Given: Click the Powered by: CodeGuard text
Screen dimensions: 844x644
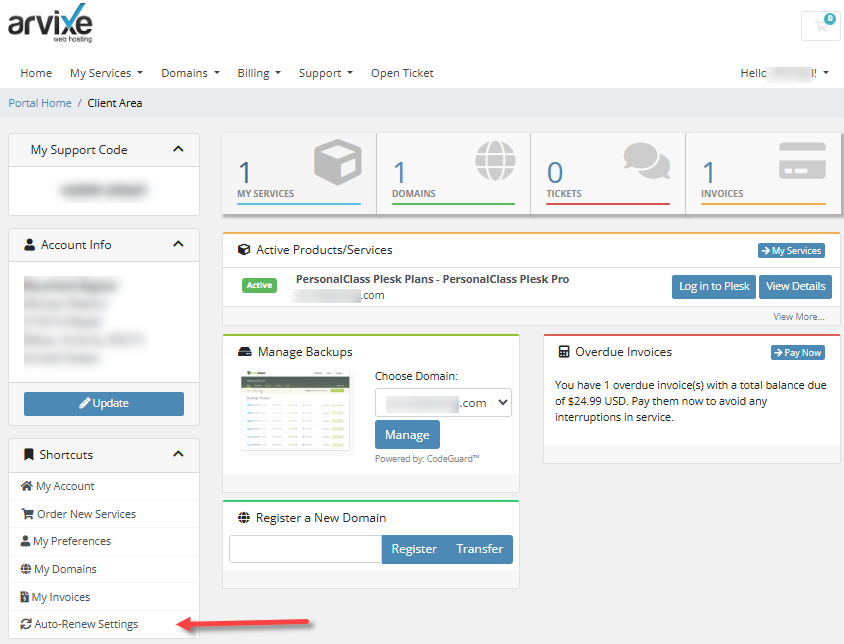Looking at the screenshot, I should pyautogui.click(x=427, y=459).
